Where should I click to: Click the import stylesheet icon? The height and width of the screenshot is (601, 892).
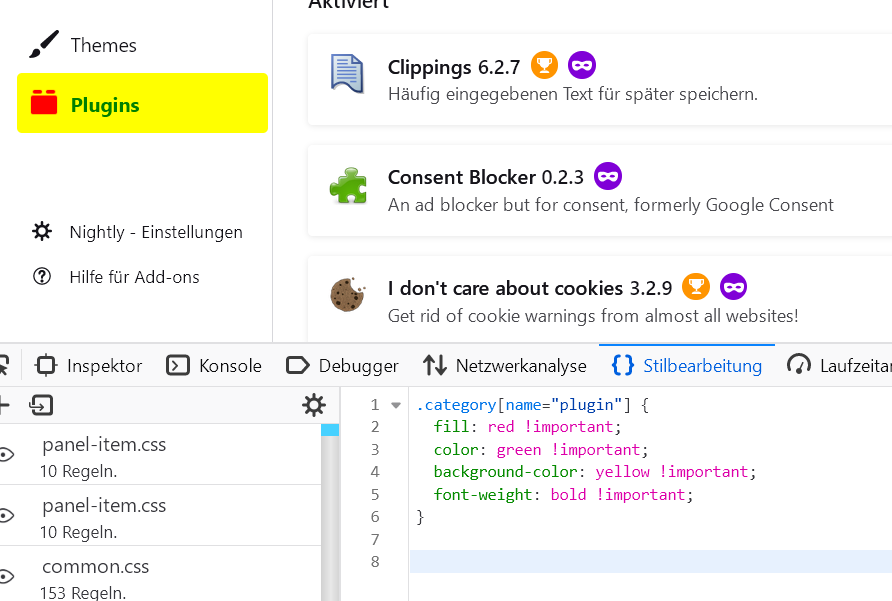(41, 405)
